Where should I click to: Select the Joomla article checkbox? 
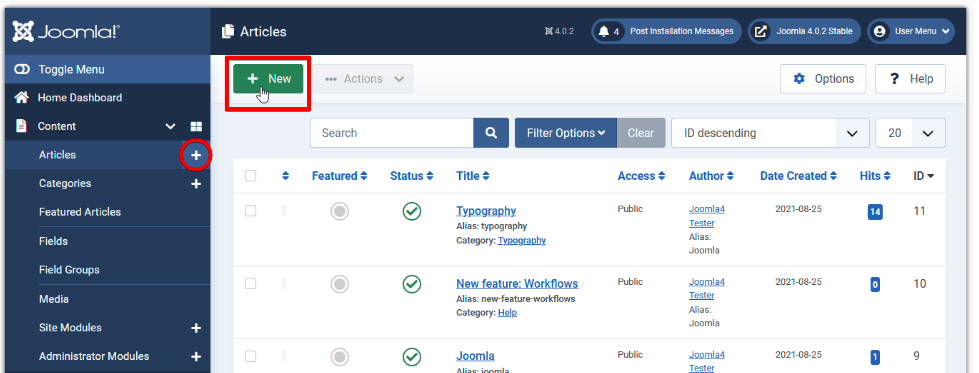(x=250, y=356)
